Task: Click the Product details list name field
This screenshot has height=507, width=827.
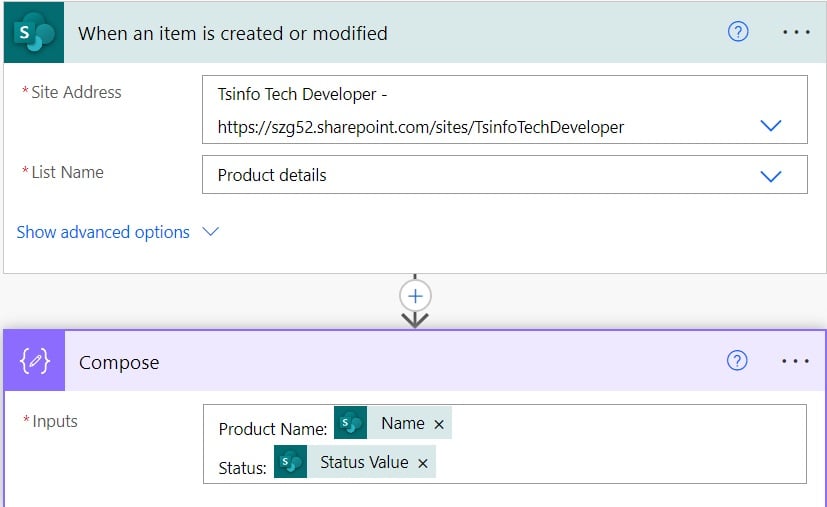Action: point(505,175)
